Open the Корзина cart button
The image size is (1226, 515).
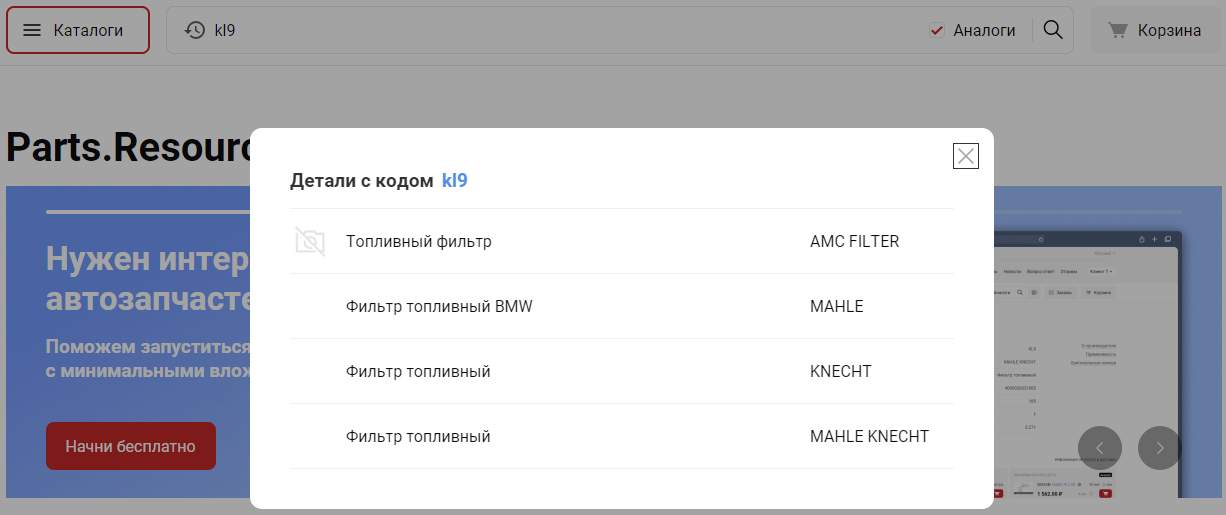(1154, 30)
